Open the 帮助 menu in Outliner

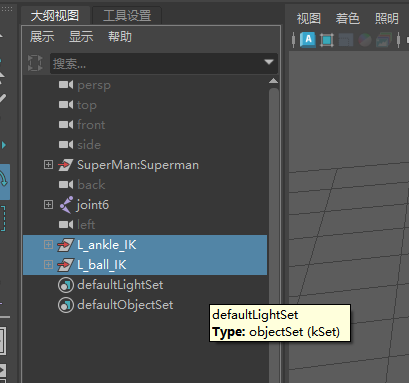120,37
